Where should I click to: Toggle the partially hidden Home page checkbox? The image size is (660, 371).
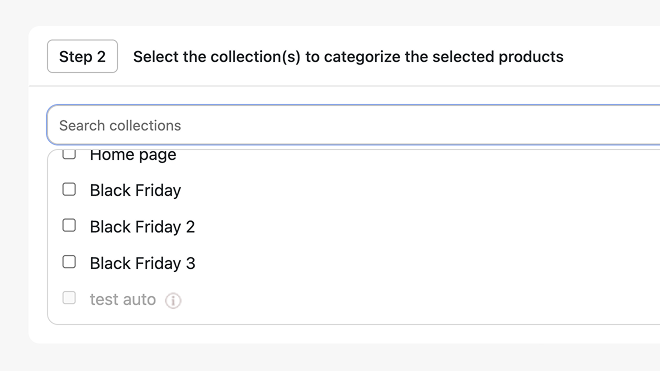69,155
